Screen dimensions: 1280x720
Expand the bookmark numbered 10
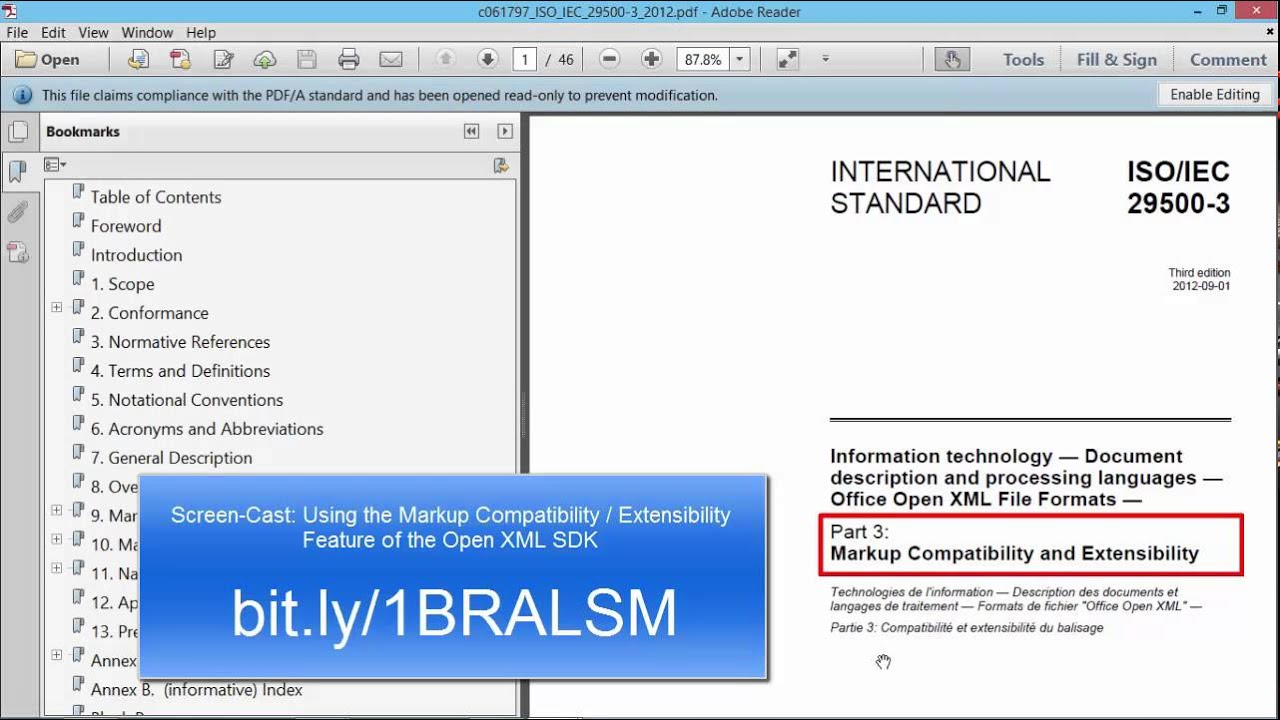[x=57, y=539]
